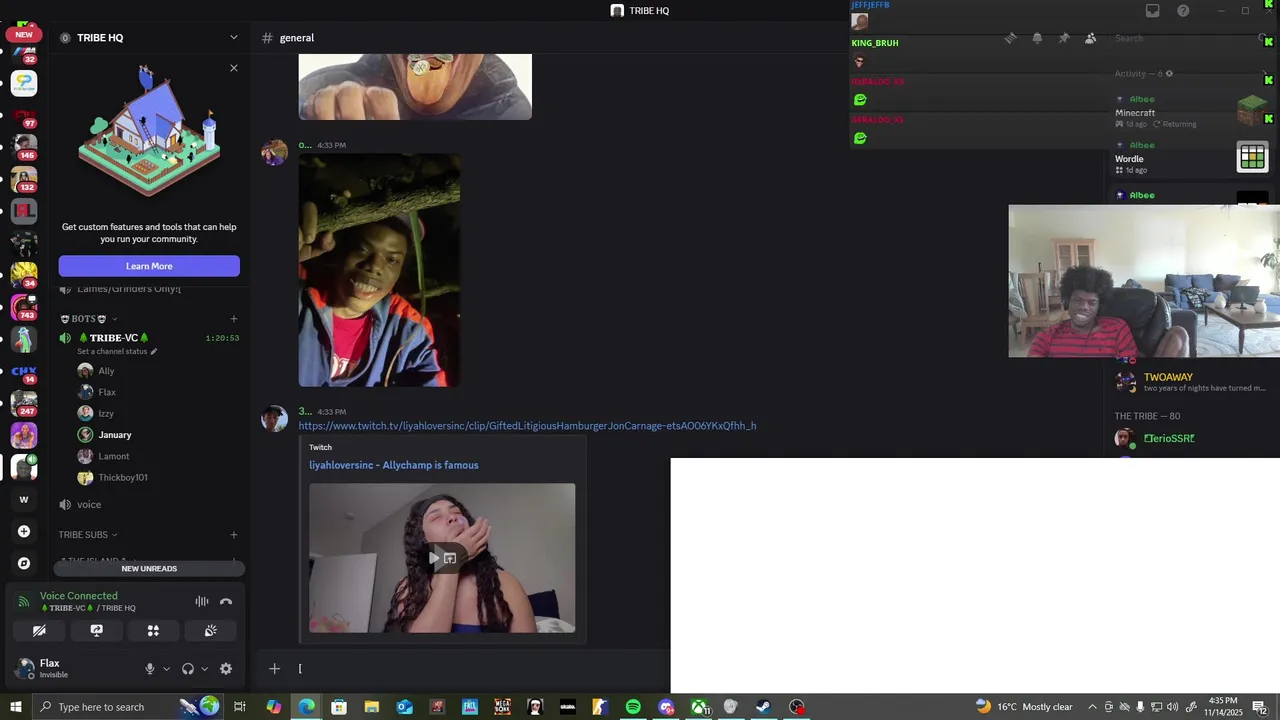The width and height of the screenshot is (1280, 720).
Task: Open the Threads icon in channel header
Action: (x=1010, y=38)
